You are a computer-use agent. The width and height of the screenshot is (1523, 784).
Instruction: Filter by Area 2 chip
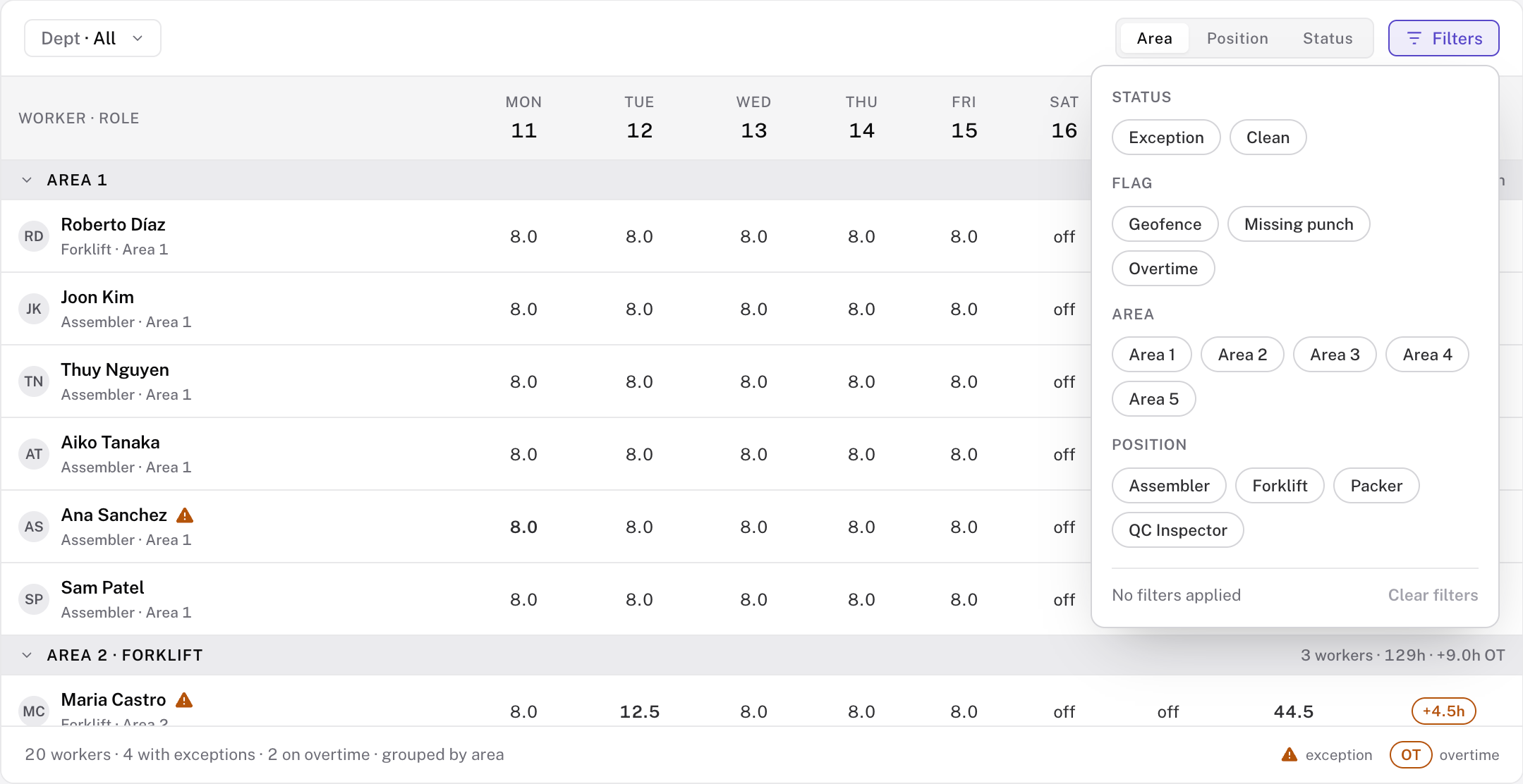[1242, 355]
